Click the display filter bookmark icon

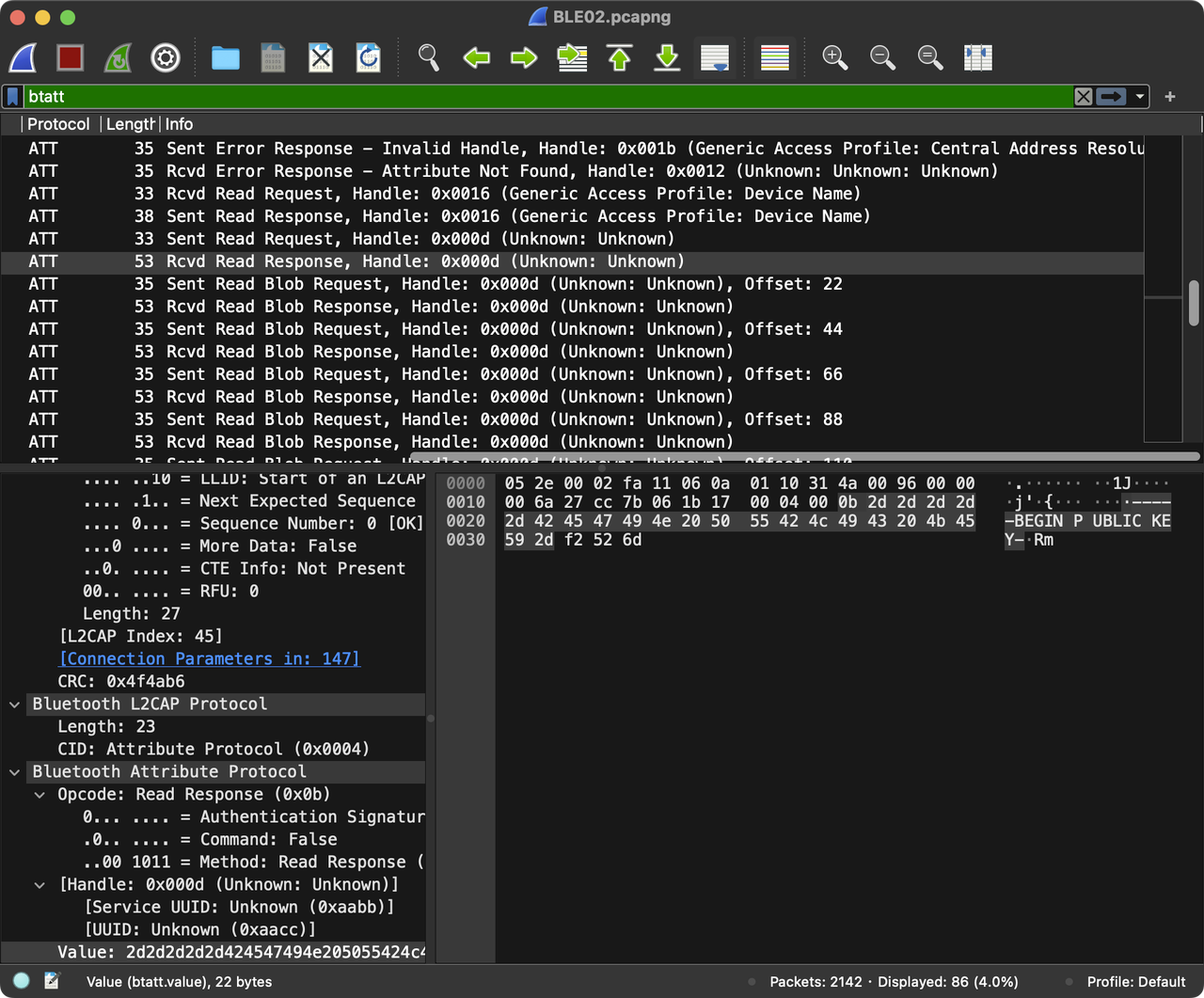point(11,96)
